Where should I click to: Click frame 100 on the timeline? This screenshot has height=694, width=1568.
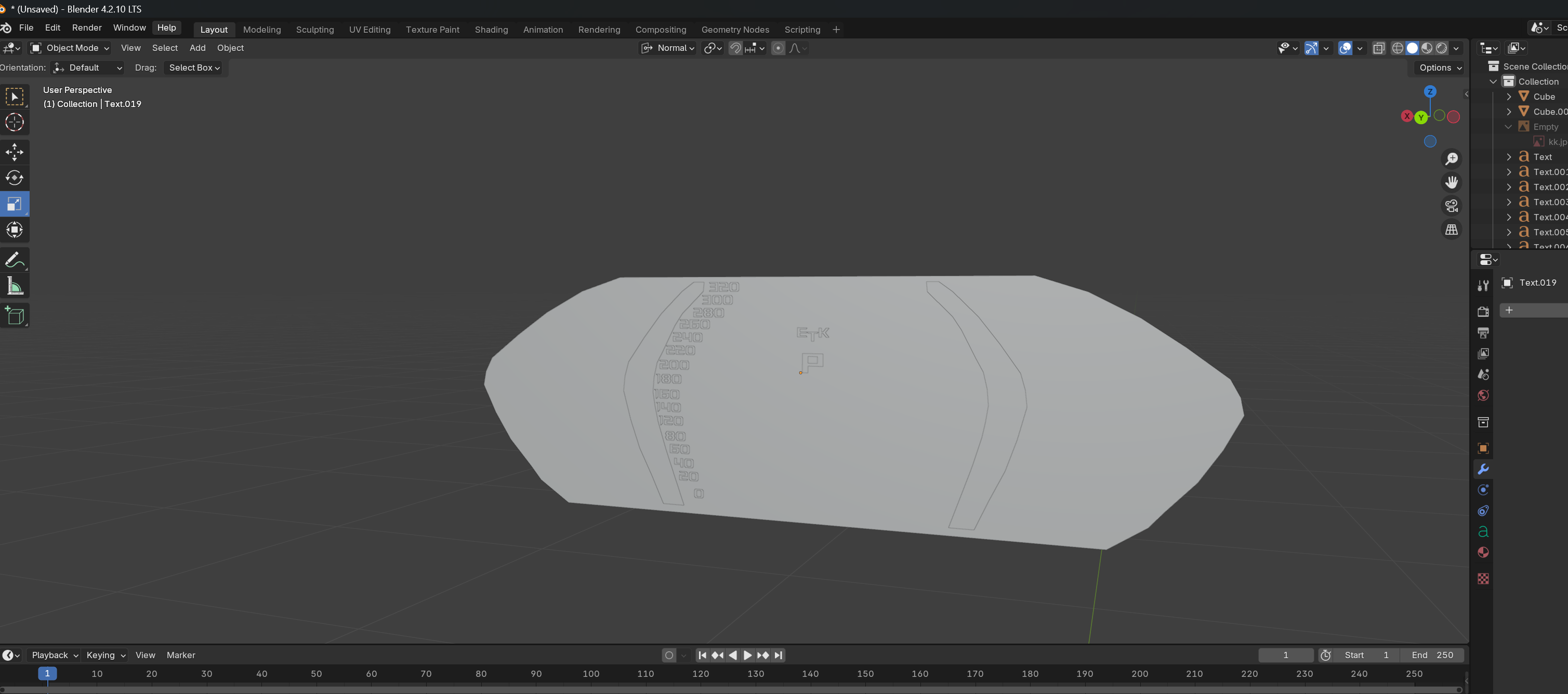tap(590, 674)
